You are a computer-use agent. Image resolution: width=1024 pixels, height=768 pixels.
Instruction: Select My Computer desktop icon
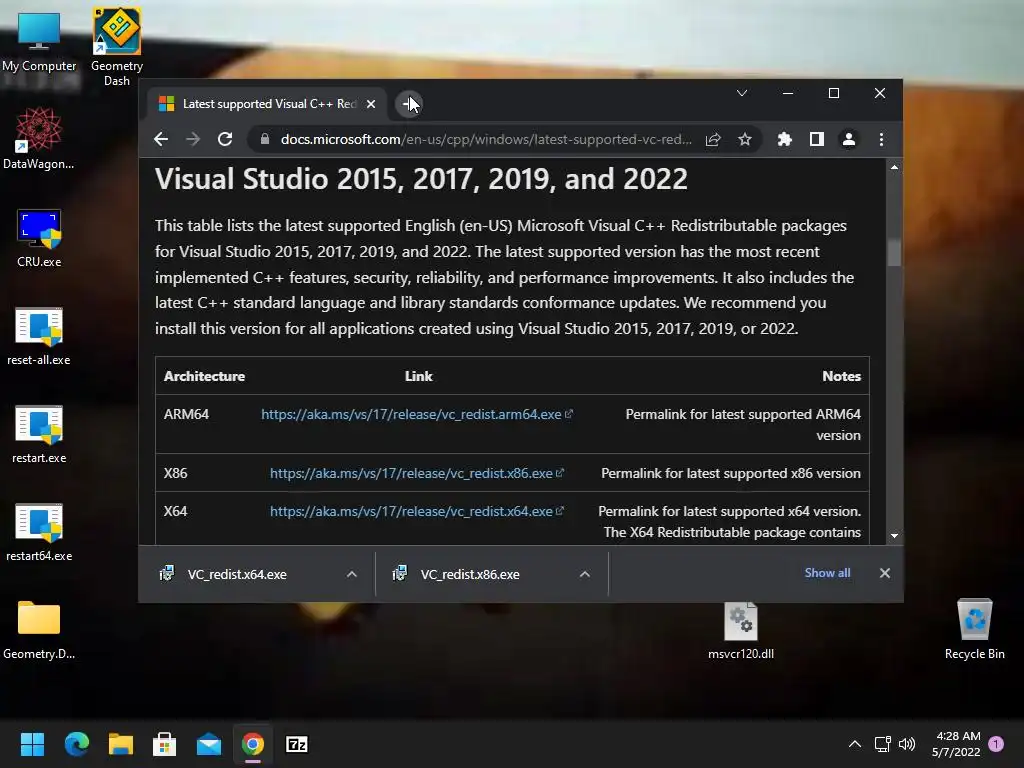tap(39, 42)
